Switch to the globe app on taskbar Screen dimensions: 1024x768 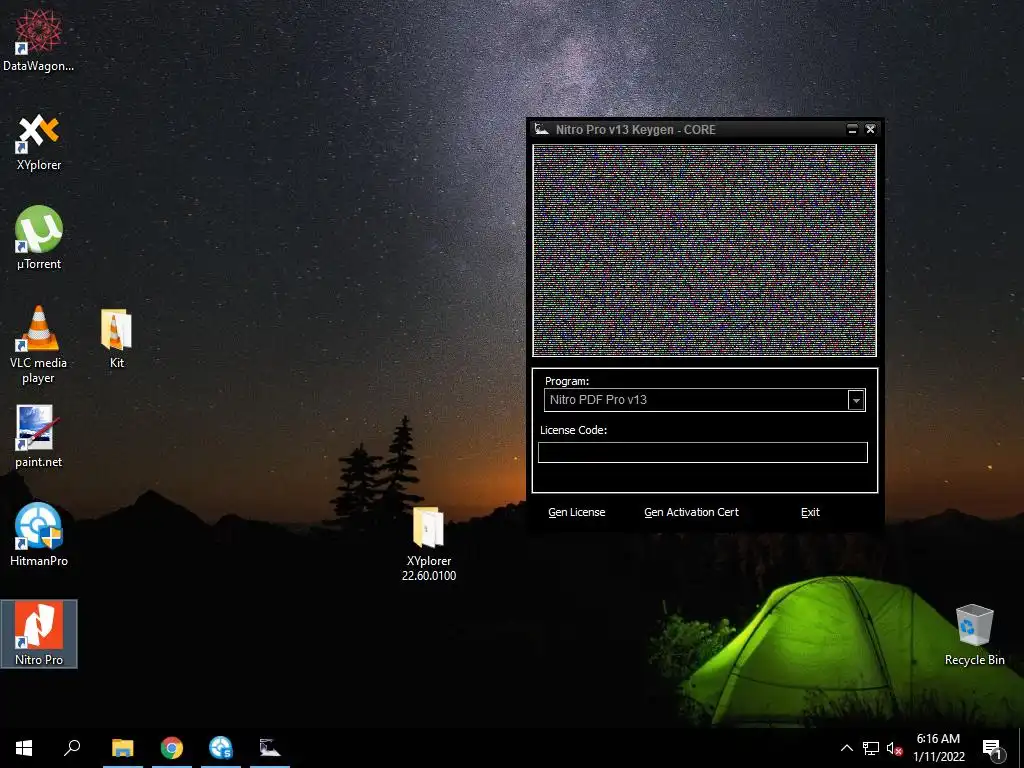[x=221, y=748]
